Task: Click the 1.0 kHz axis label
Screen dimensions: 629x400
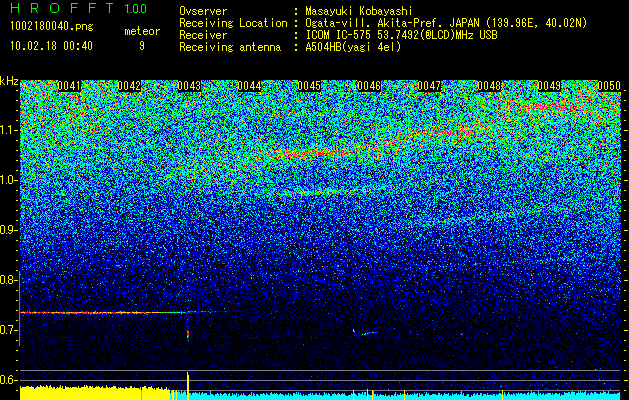Action: (9, 180)
